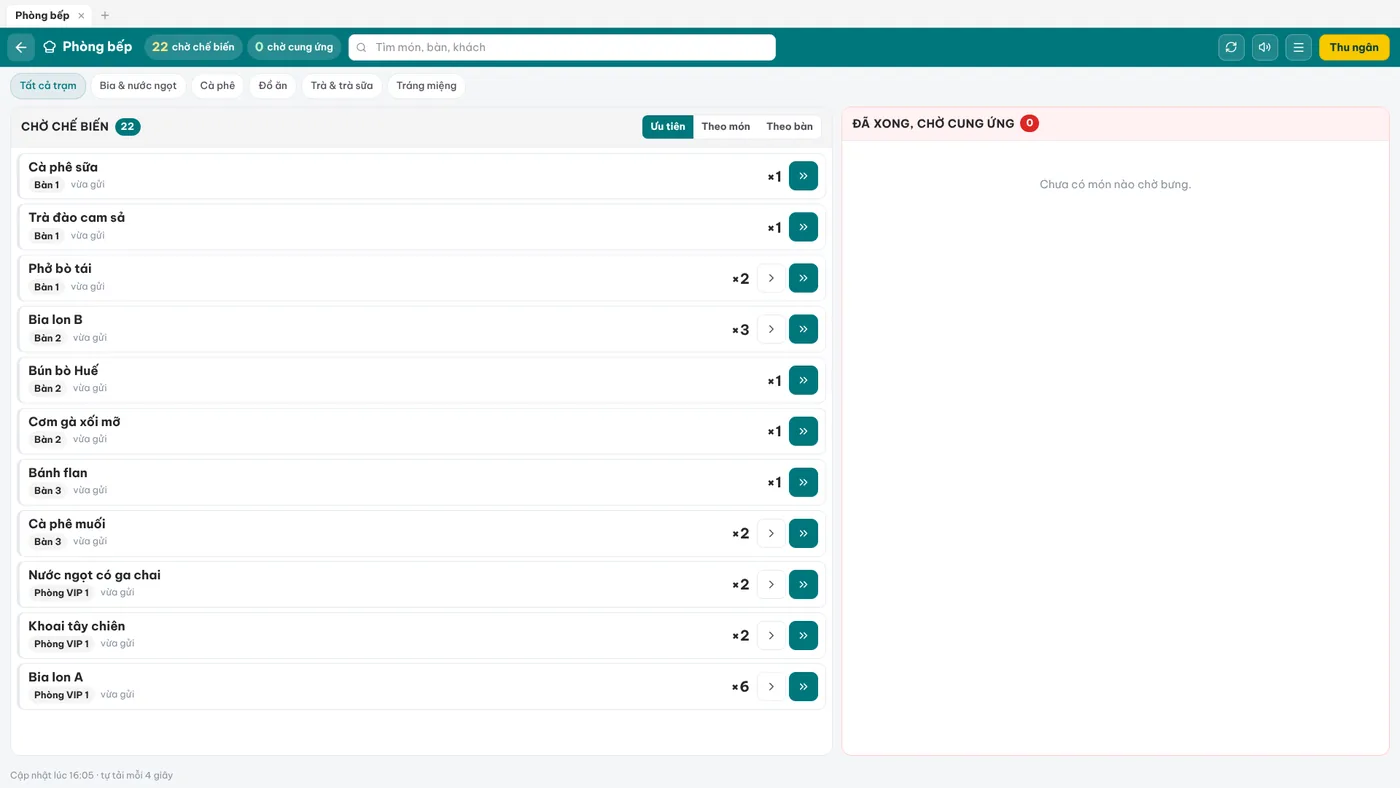Open the Thu ngân cashier button
This screenshot has width=1400, height=788.
pyautogui.click(x=1354, y=47)
